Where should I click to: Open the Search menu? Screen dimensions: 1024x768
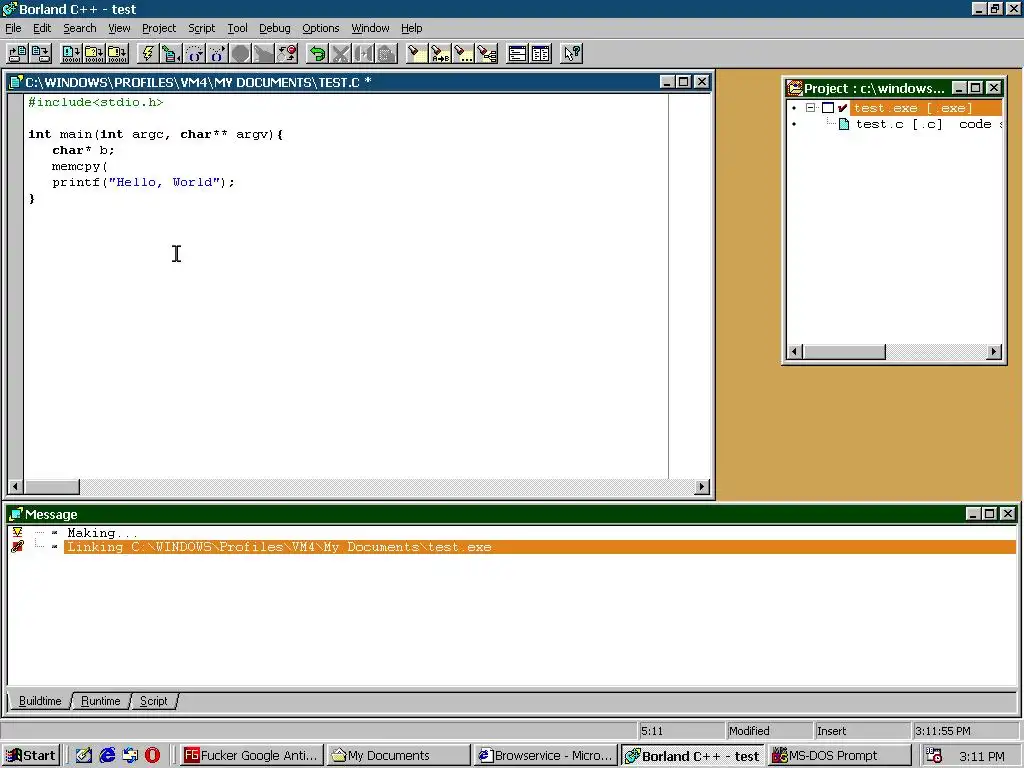point(80,28)
